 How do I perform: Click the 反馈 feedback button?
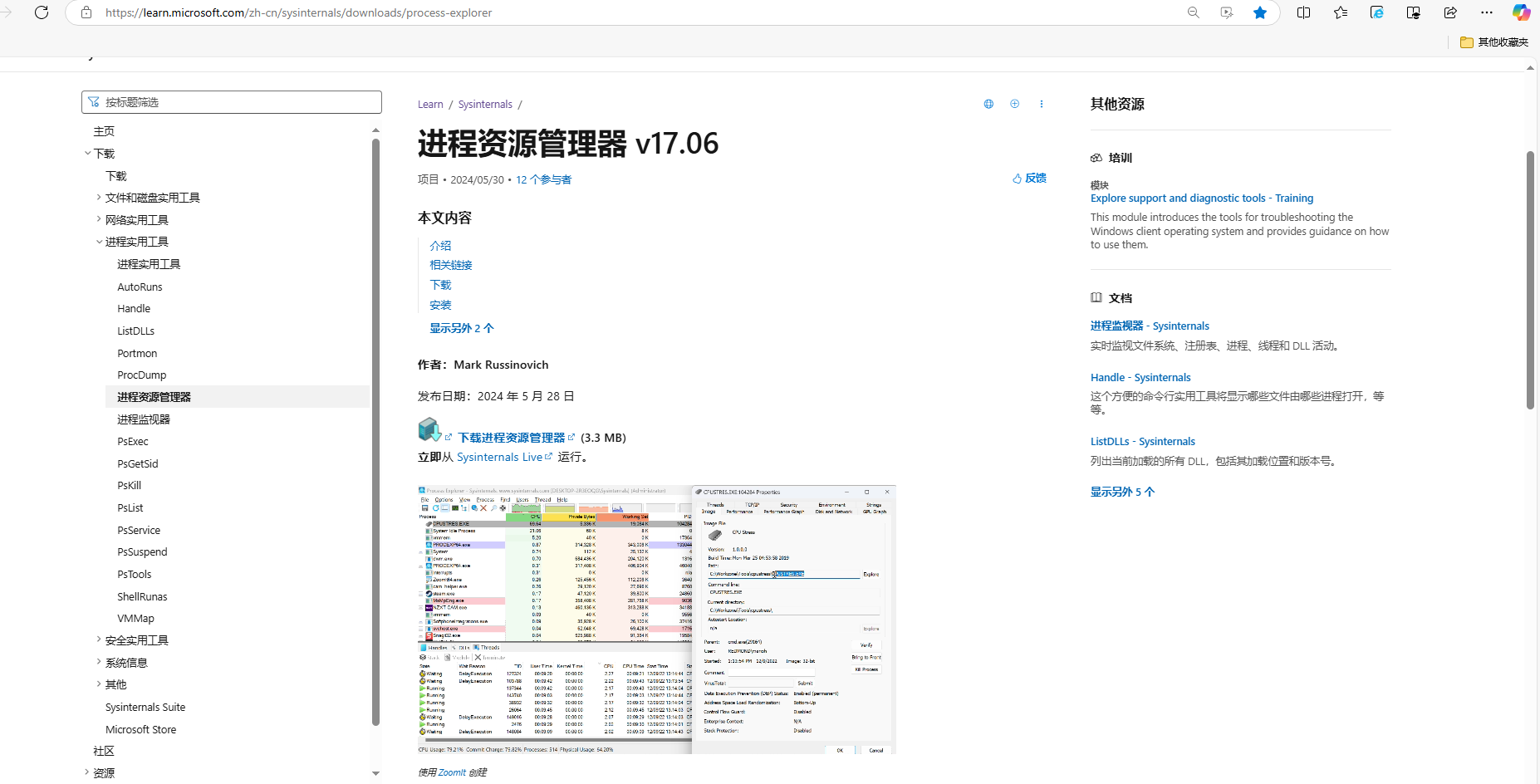[x=1029, y=179]
